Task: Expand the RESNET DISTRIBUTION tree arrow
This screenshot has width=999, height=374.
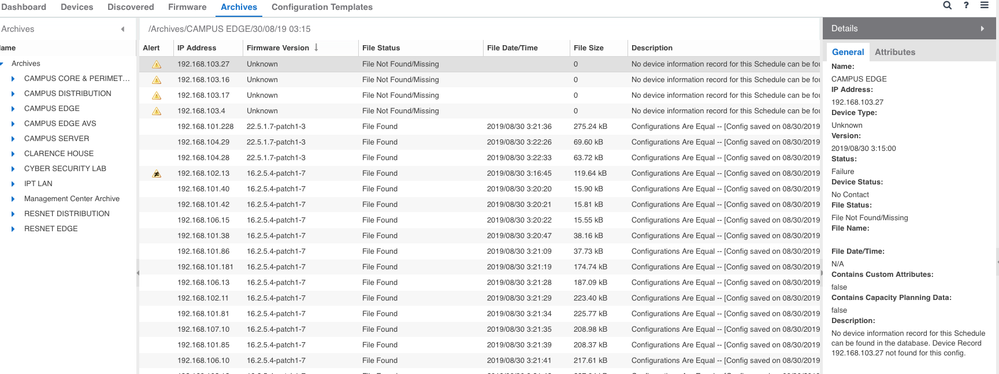Action: [13, 213]
